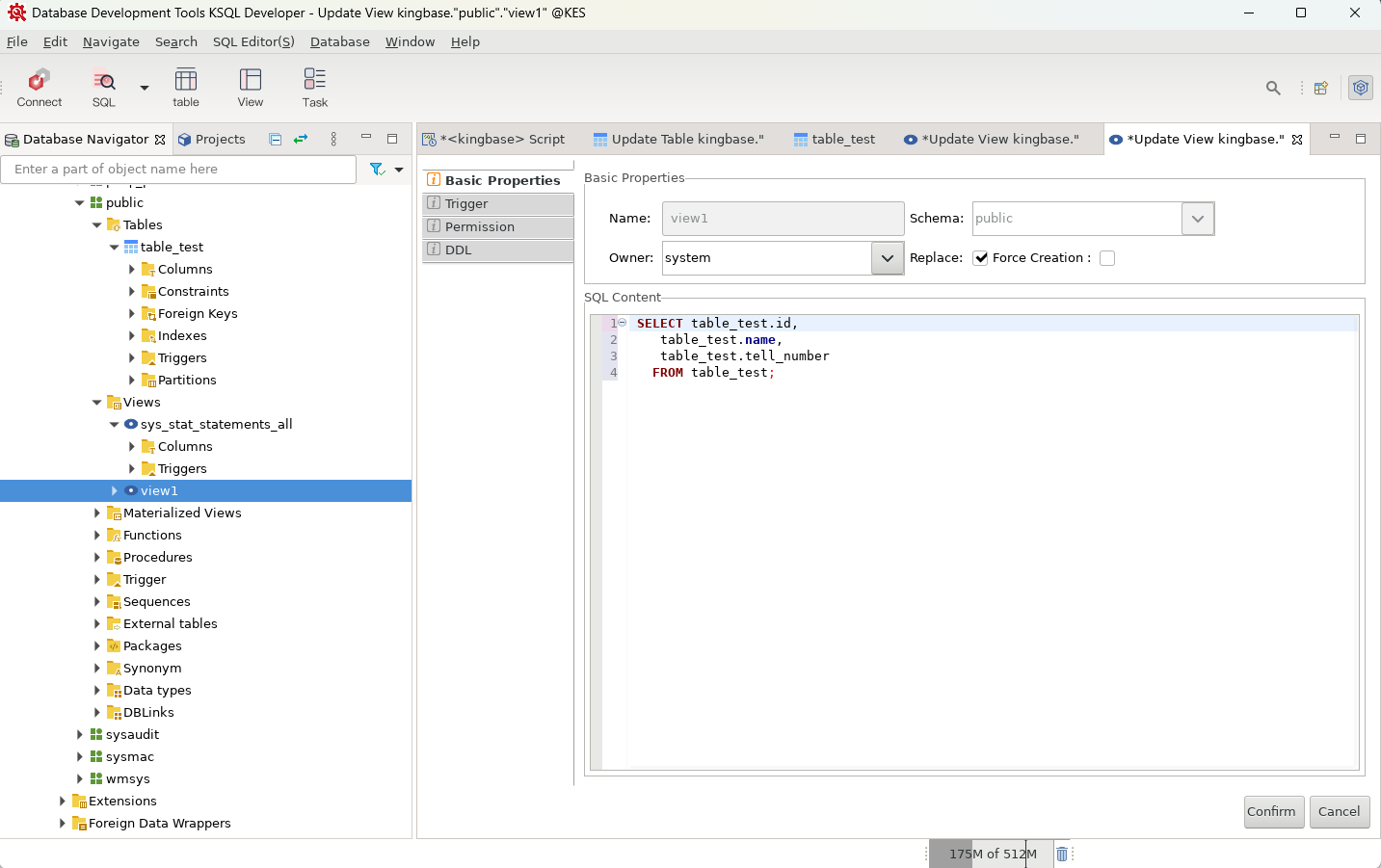Click the navigator filter funnel icon

point(377,170)
